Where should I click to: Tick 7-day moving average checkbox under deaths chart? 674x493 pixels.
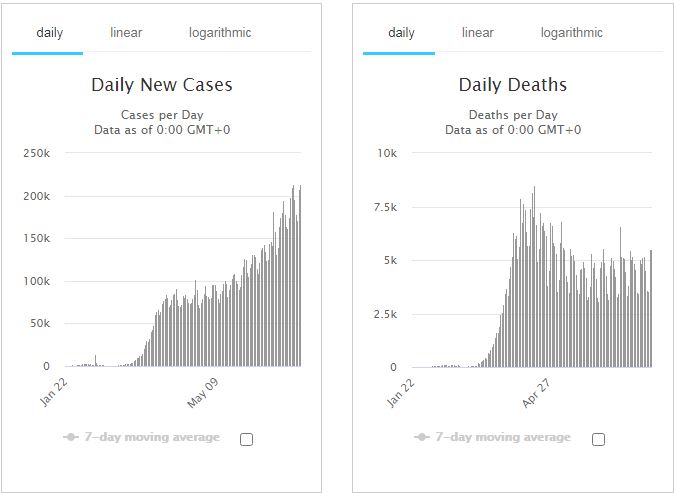(x=598, y=439)
